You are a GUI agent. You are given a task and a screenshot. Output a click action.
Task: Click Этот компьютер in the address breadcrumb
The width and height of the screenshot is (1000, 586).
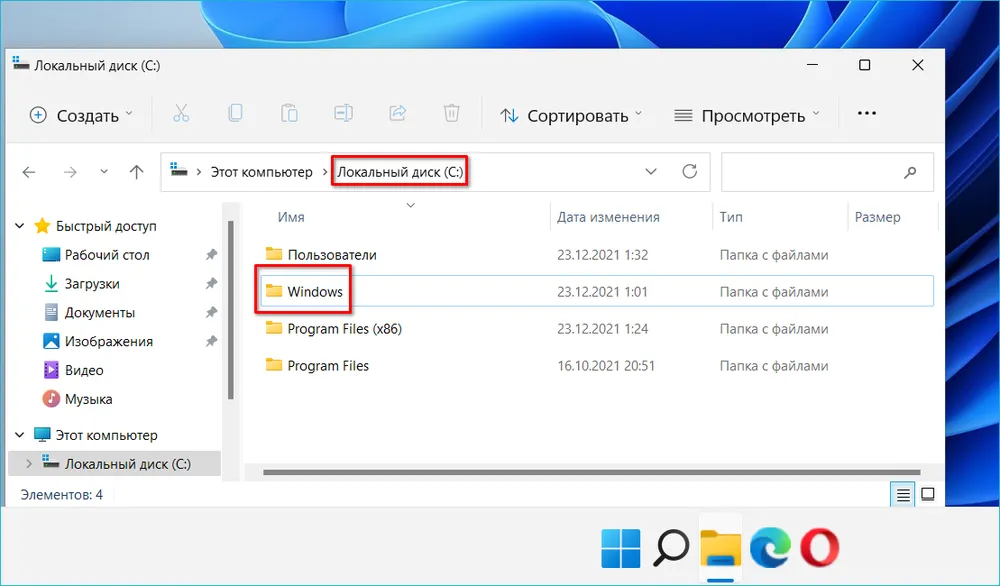click(x=261, y=172)
